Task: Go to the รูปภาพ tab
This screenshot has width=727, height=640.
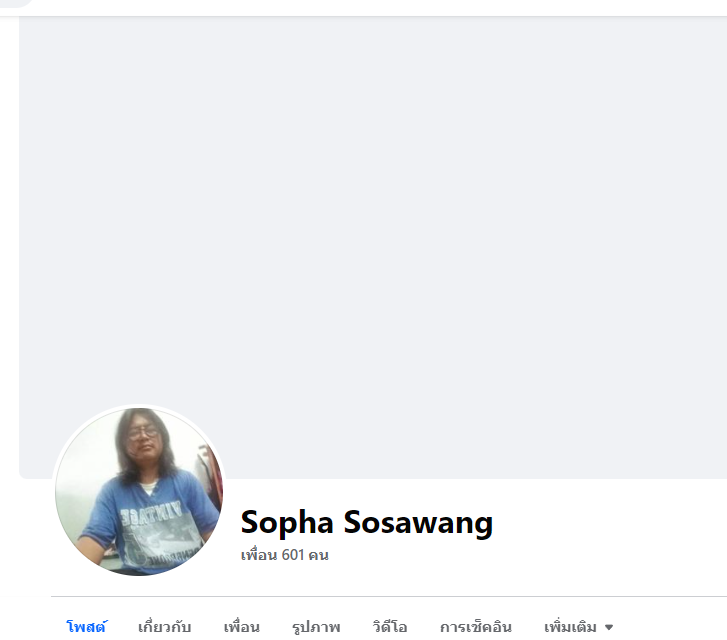Action: [x=316, y=627]
